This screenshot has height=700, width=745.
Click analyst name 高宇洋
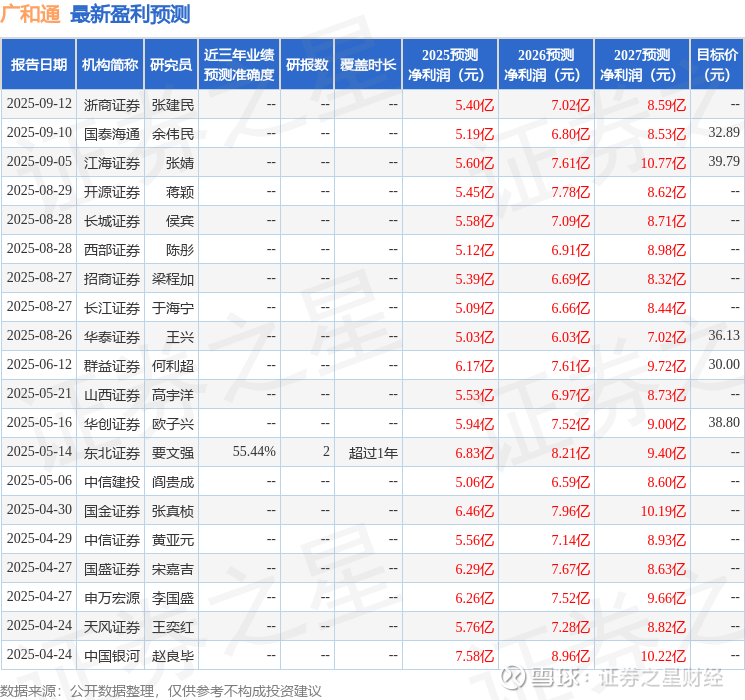click(173, 395)
